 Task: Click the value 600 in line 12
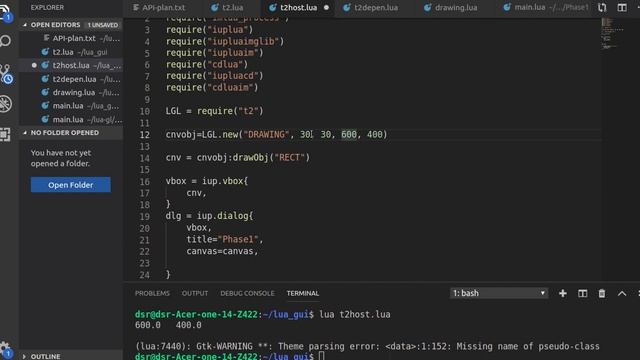click(x=349, y=134)
